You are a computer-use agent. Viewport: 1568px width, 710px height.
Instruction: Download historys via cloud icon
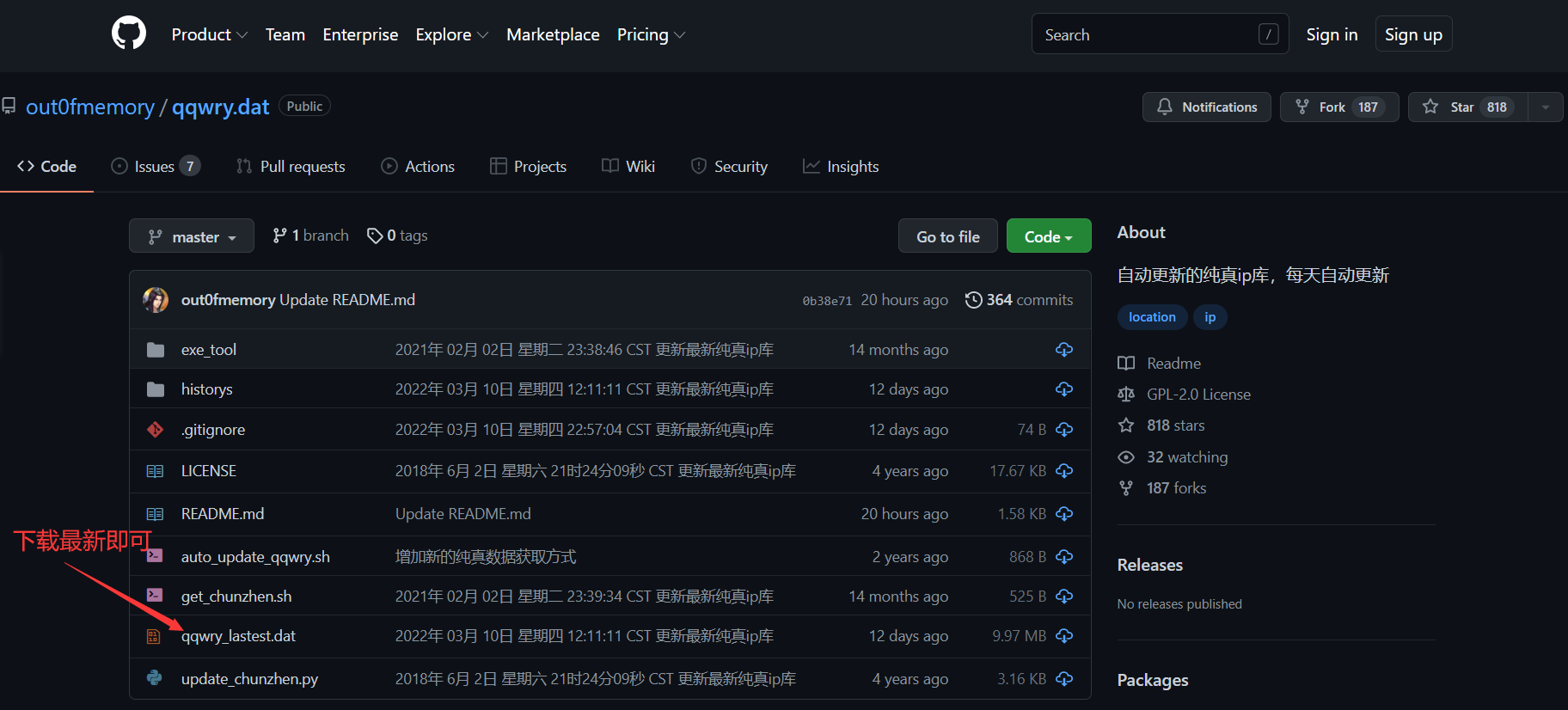coord(1064,389)
